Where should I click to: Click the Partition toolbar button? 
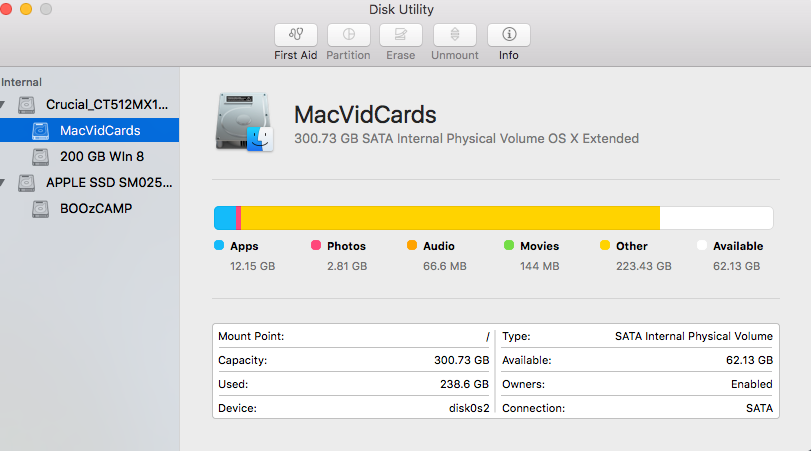(349, 35)
